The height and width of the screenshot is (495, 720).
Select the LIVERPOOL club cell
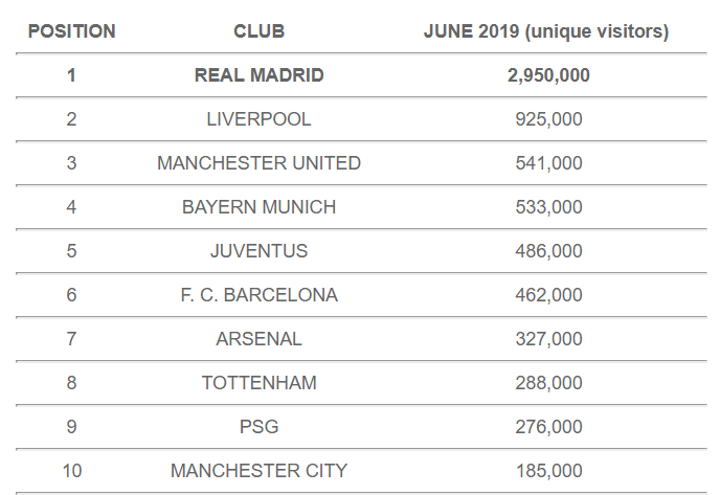tap(259, 119)
